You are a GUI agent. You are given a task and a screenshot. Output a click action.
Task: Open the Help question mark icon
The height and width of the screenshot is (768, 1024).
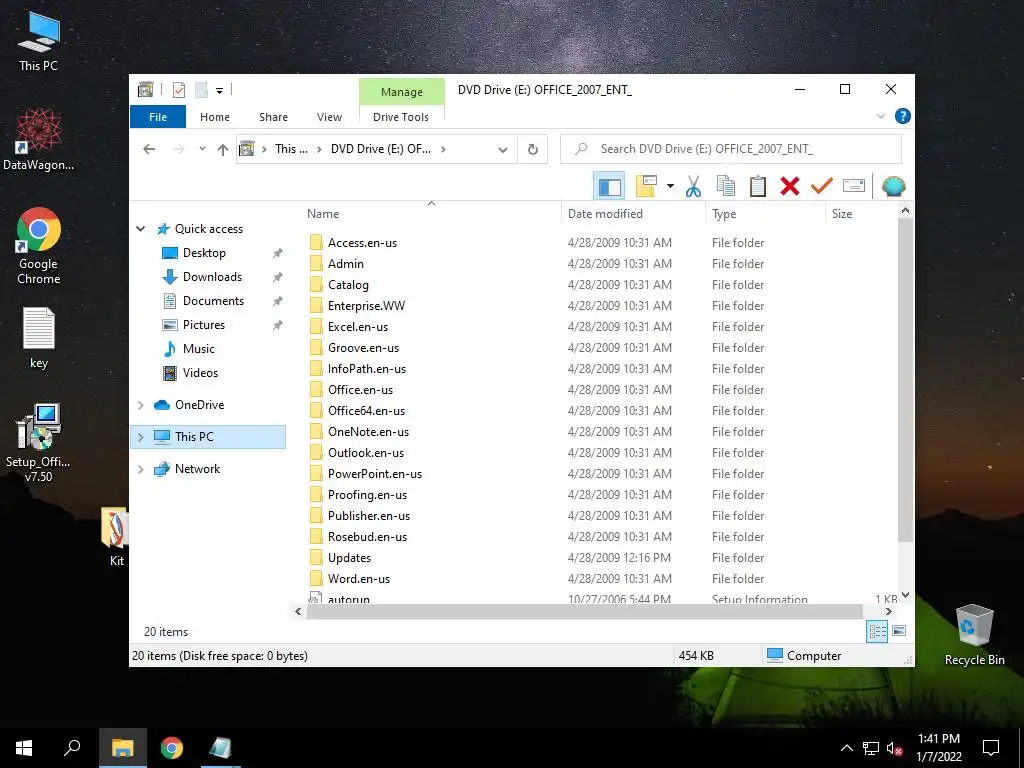coord(903,116)
